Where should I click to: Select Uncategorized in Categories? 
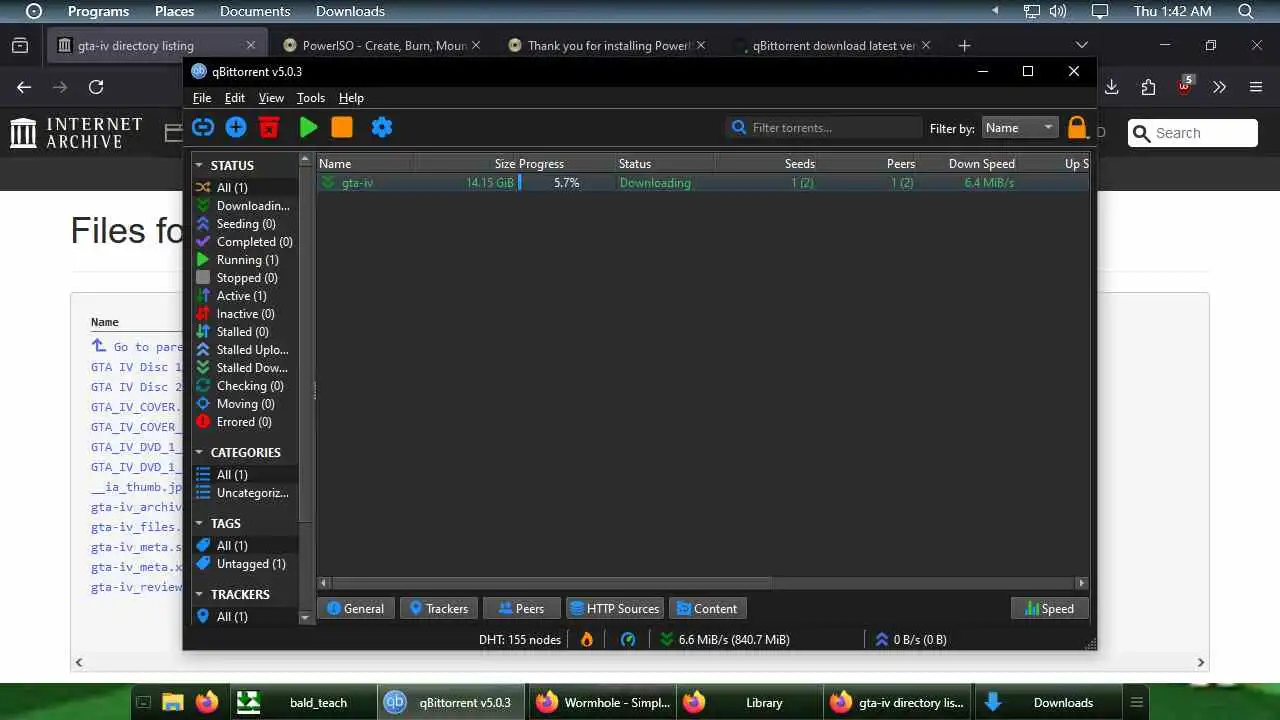244,493
